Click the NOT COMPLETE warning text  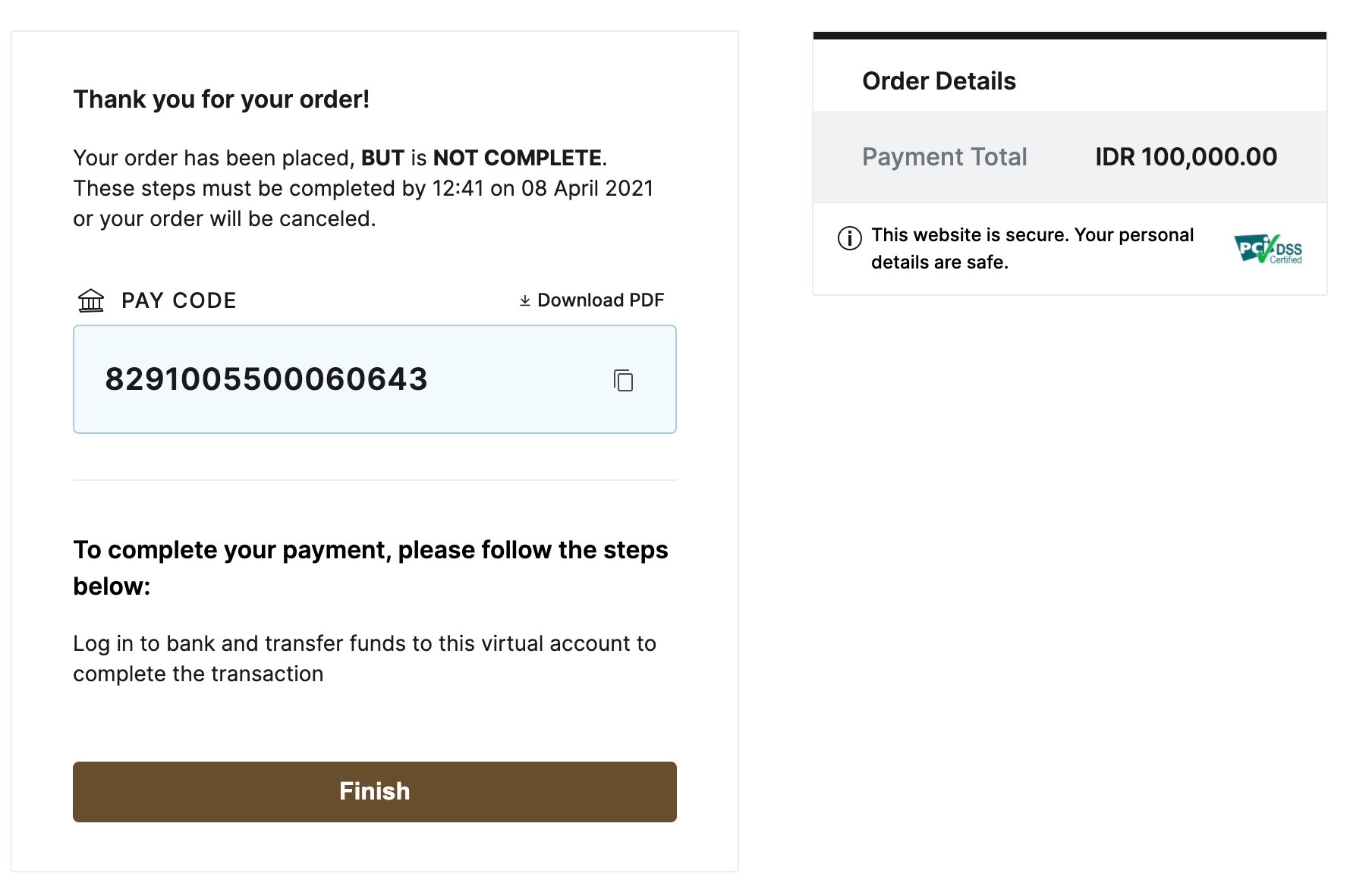[518, 158]
